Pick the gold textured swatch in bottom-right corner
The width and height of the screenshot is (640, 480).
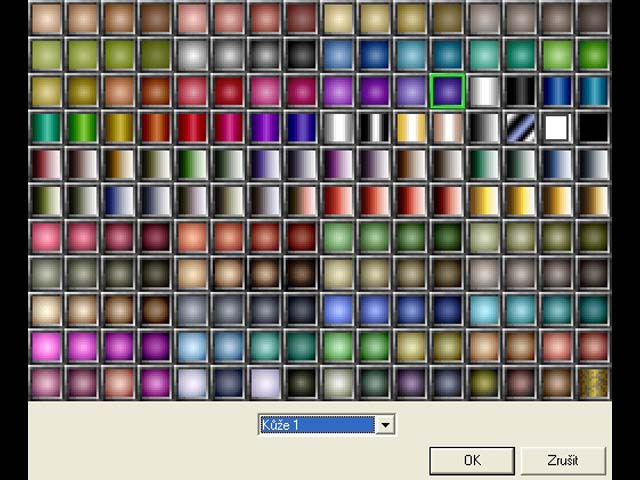593,383
